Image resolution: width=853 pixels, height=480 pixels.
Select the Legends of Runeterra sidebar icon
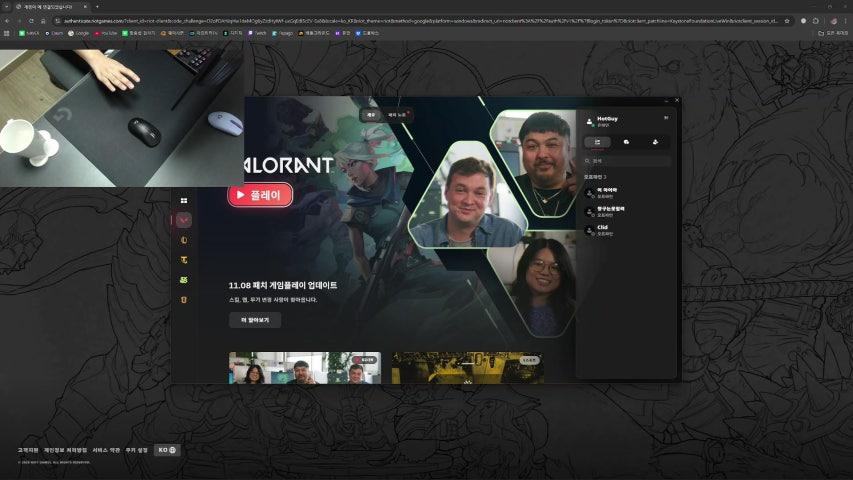tap(184, 280)
